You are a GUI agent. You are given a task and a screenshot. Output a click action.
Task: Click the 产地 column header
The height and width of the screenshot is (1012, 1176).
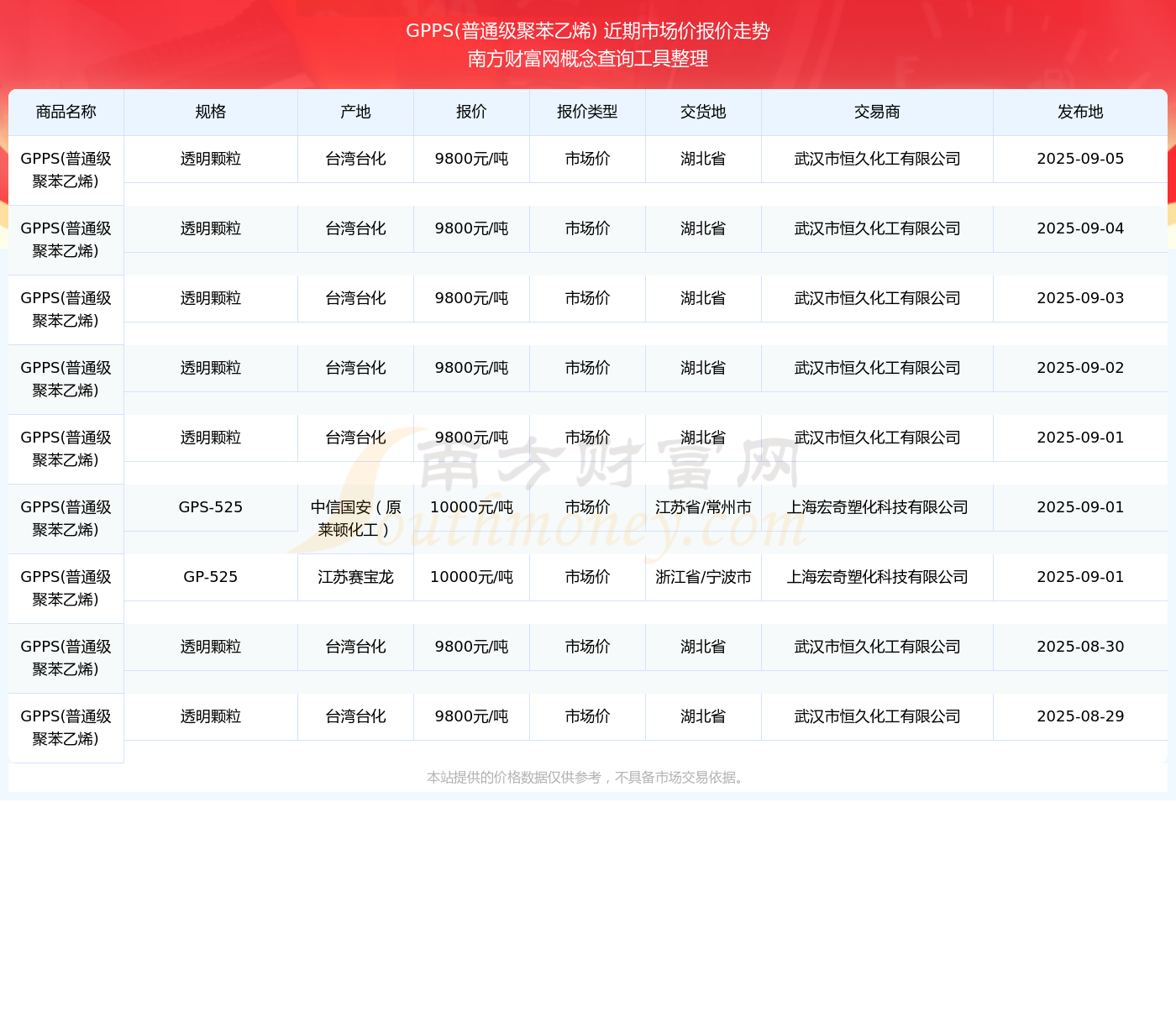[x=355, y=112]
